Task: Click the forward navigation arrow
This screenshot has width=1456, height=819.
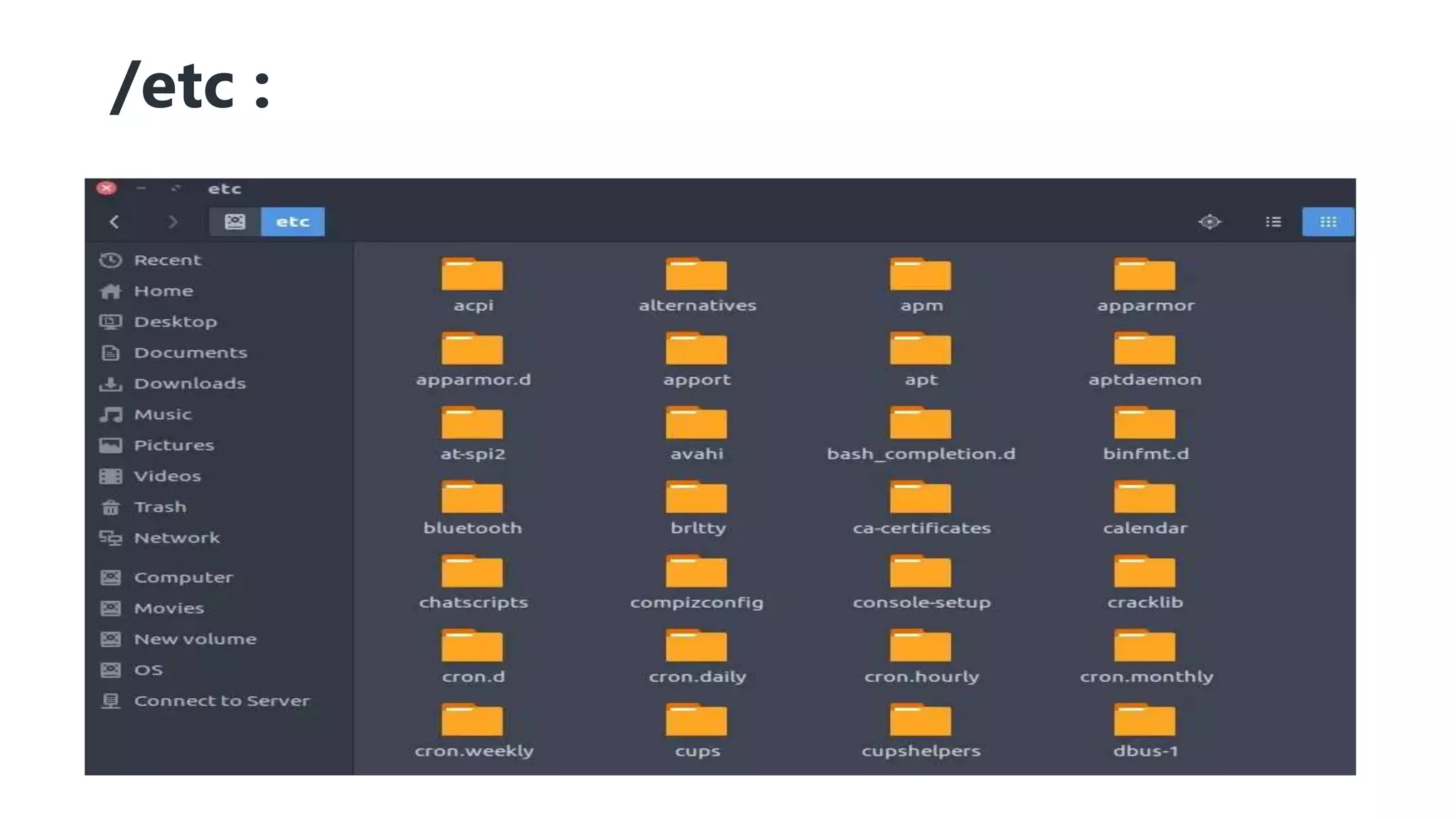Action: 173,222
